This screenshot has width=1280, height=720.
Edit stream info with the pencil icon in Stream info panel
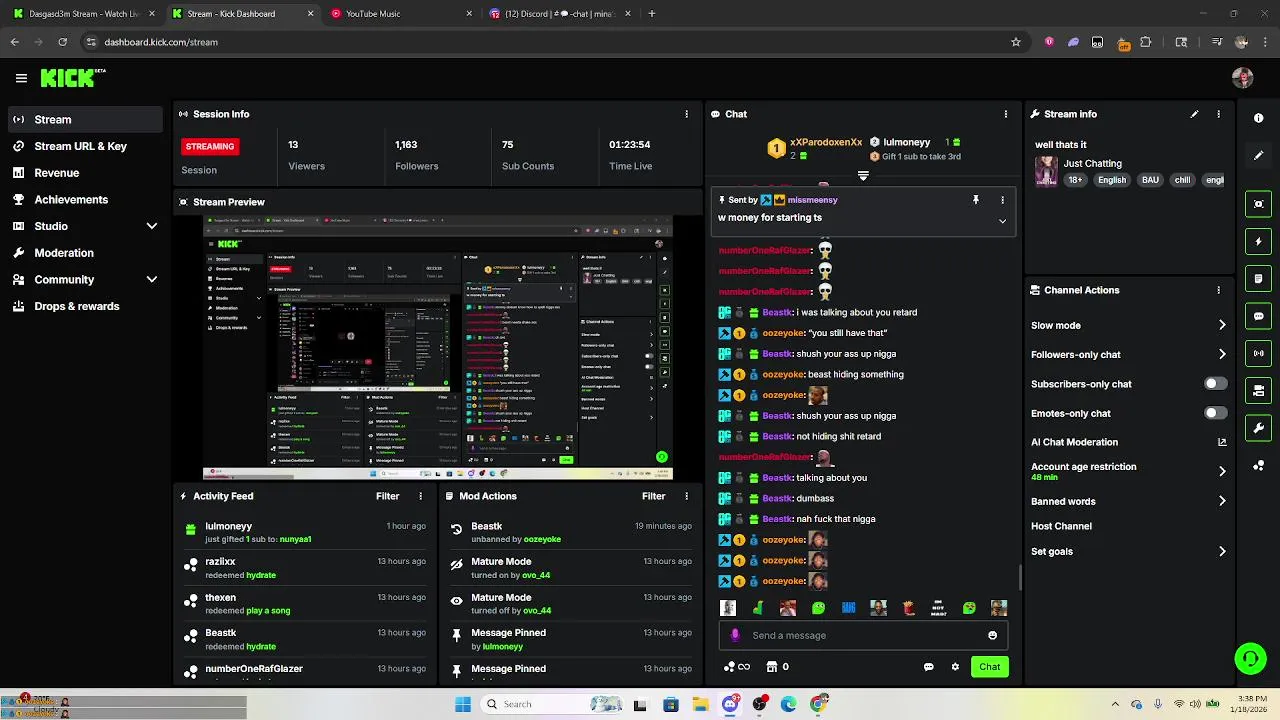click(1194, 114)
